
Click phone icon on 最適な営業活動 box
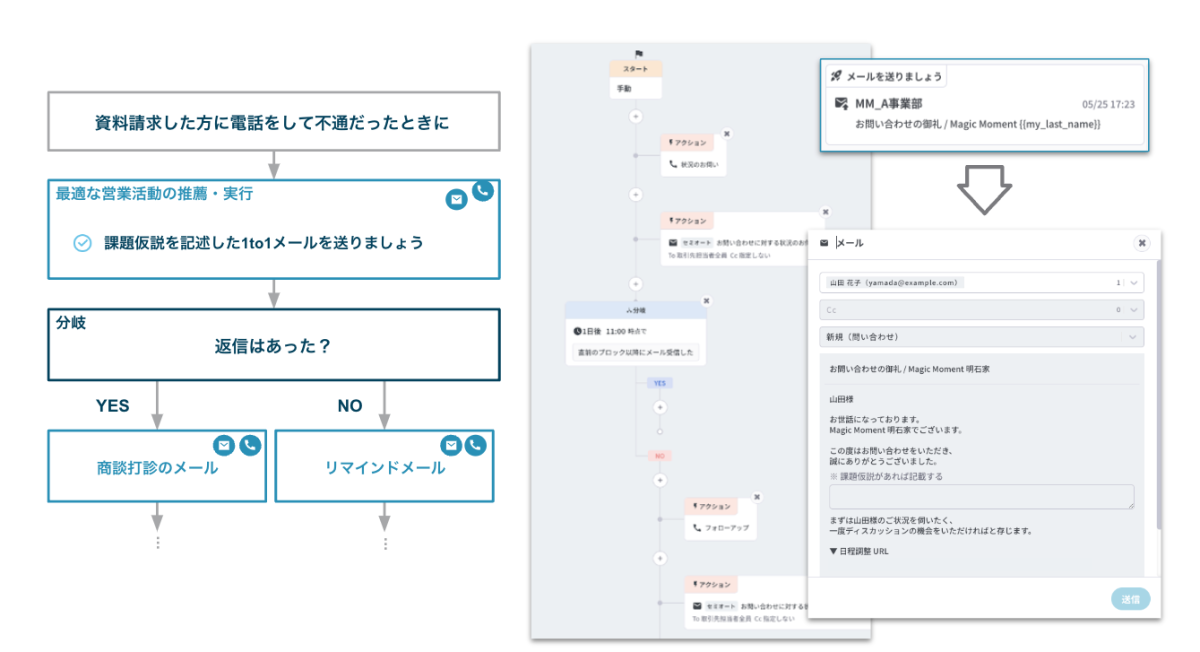[482, 190]
